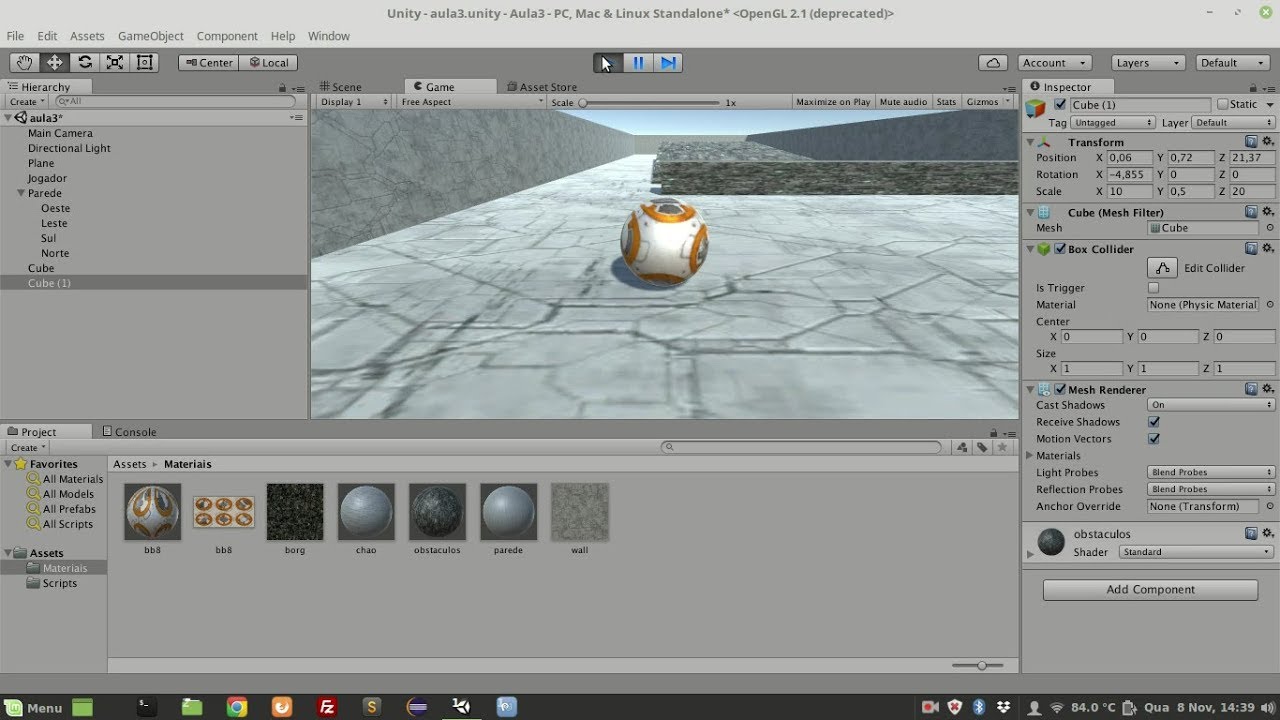
Task: Open the Mint Menu
Action: tap(33, 707)
